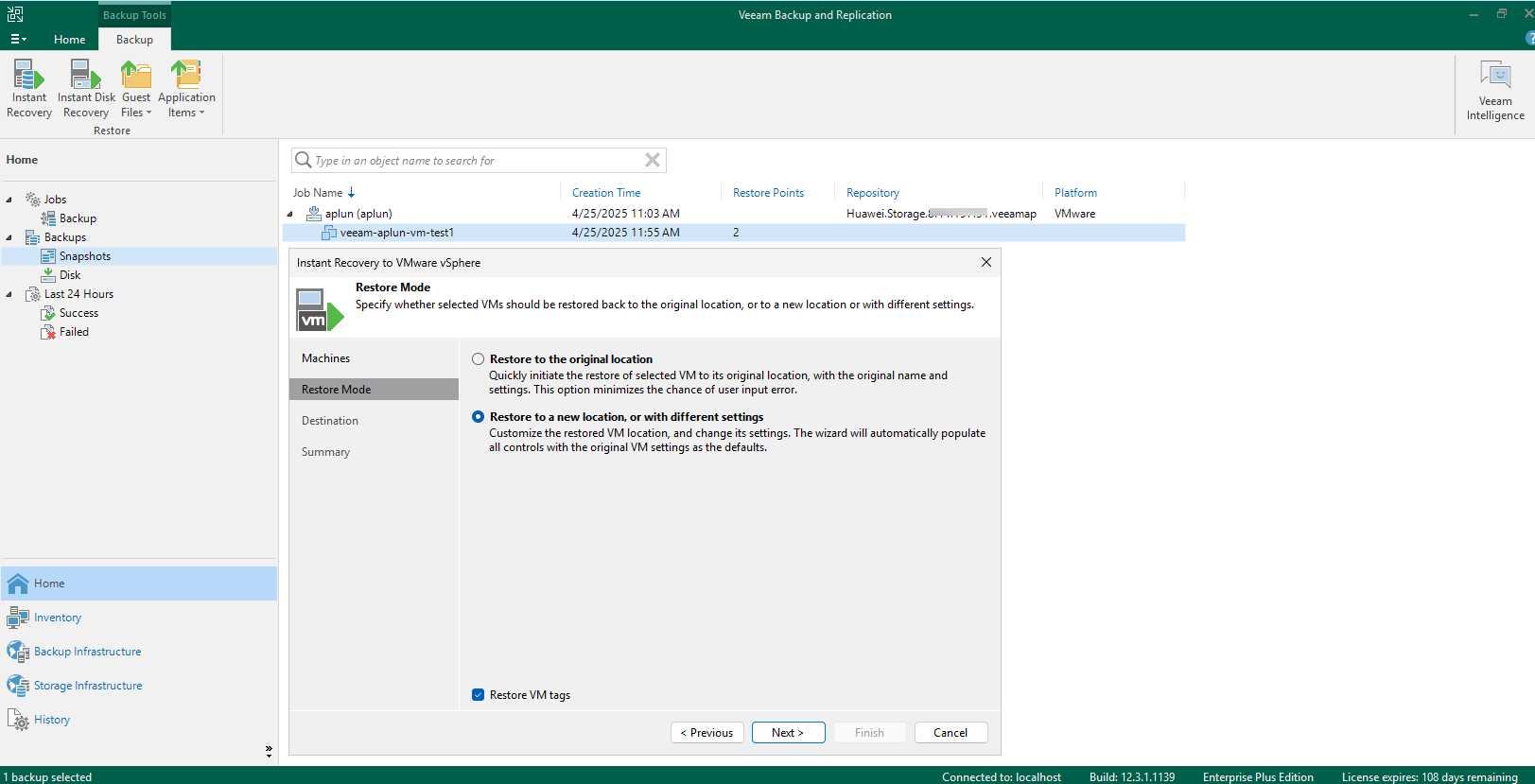Collapse the Jobs tree node
Image resolution: width=1535 pixels, height=784 pixels.
click(9, 200)
